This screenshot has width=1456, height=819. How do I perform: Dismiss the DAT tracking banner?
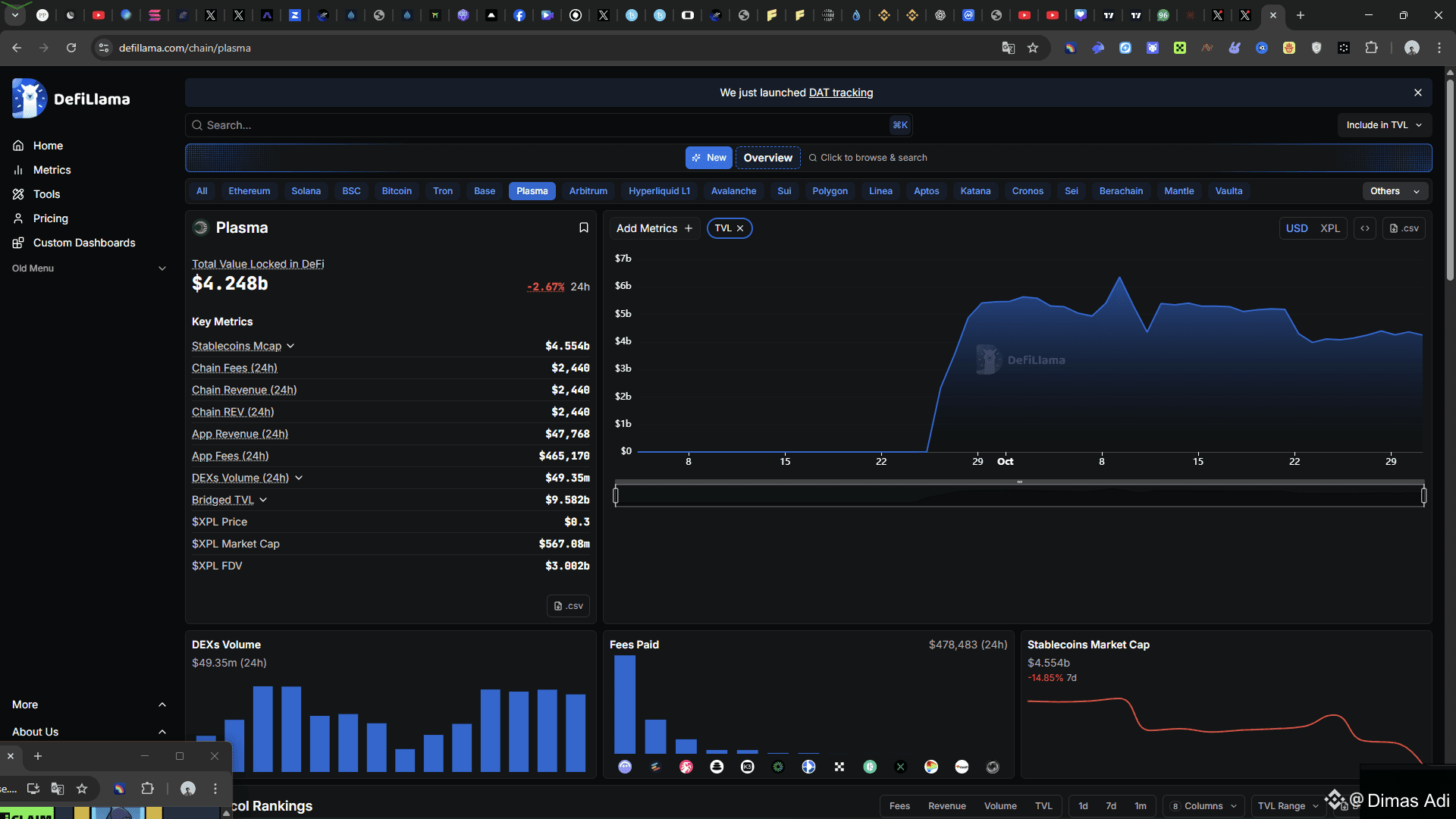coord(1417,93)
